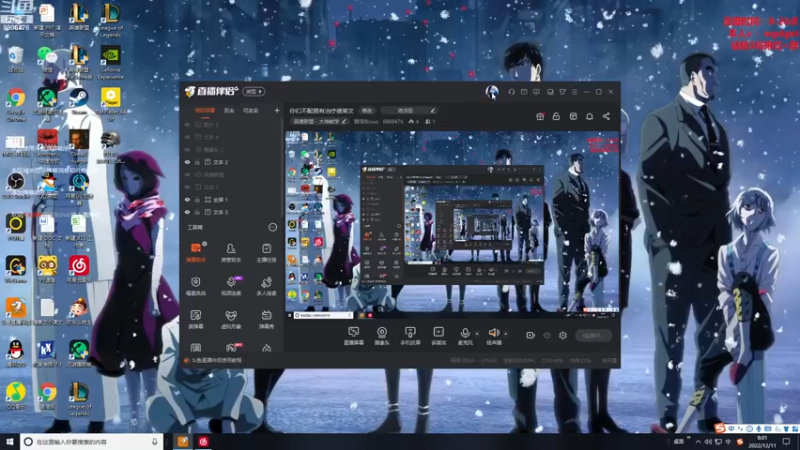Add 直播屏幕 screen capture source
This screenshot has height=450, width=800.
pyautogui.click(x=353, y=336)
